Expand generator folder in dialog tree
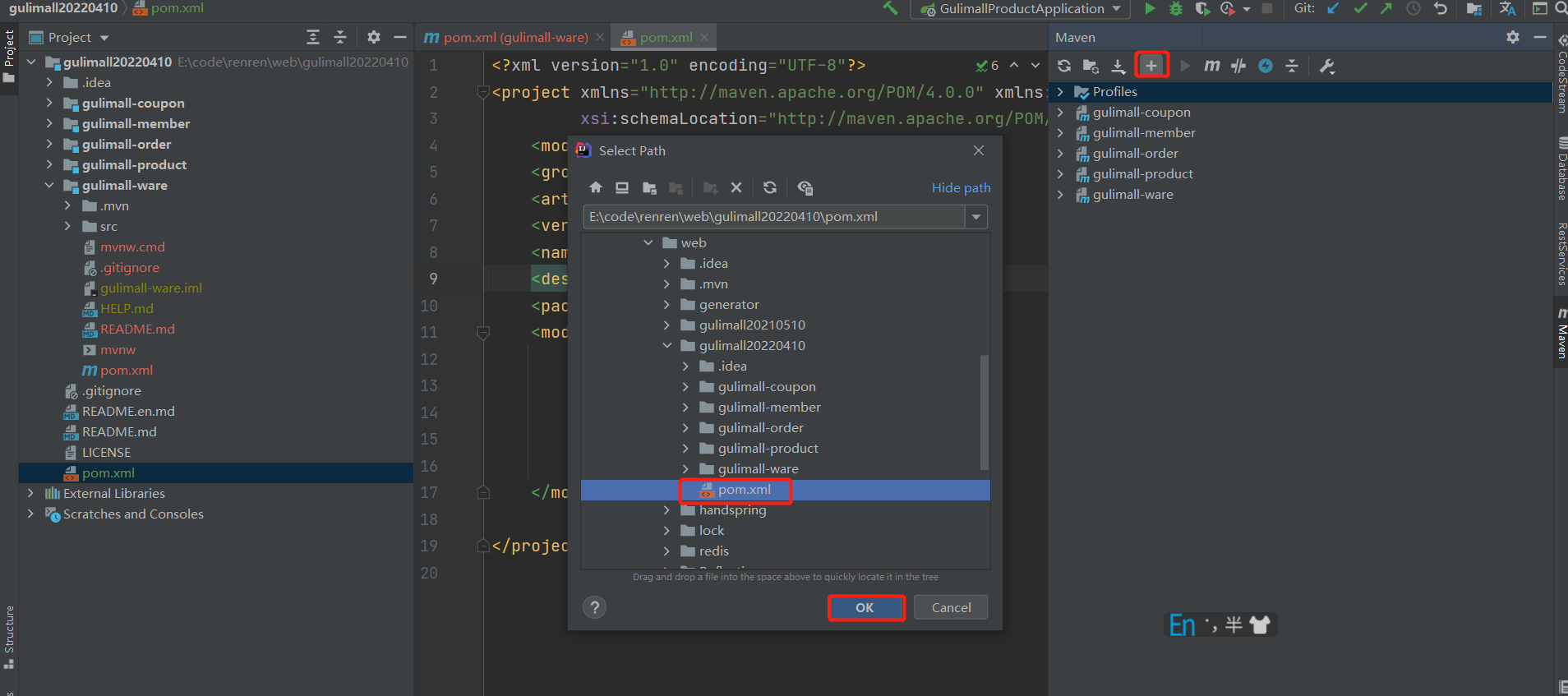 666,304
